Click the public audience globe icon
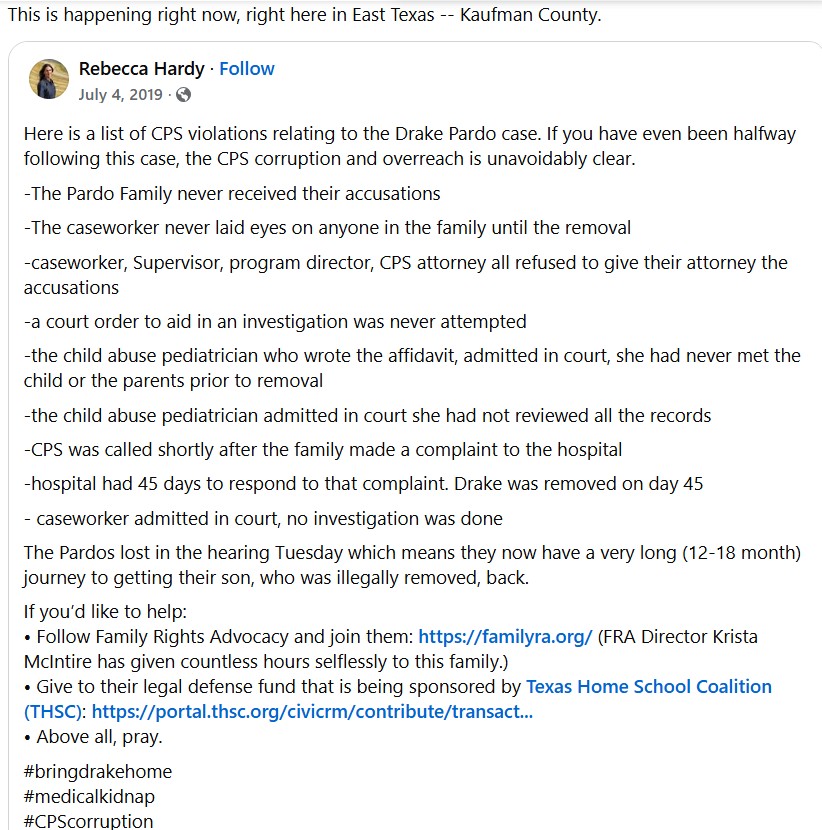This screenshot has width=822, height=830. pos(183,95)
